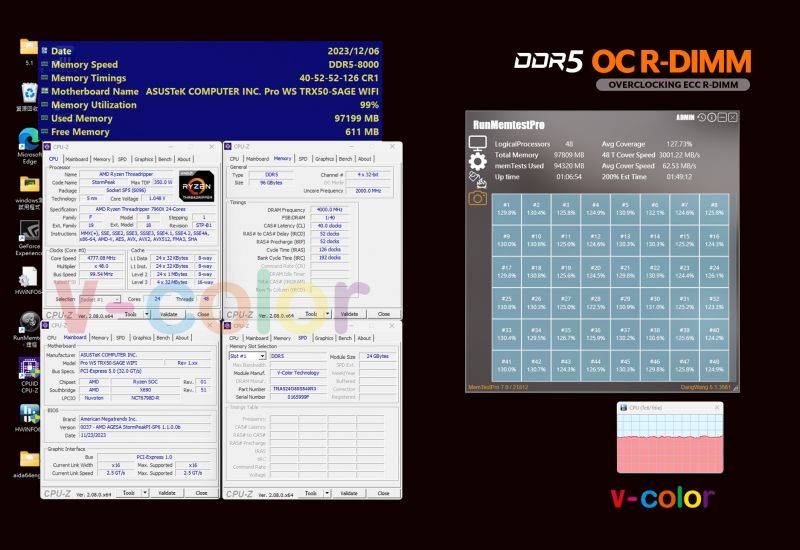Screen dimensions: 800x550
Task: Switch to SPD tab in Memory CPU-Z window
Action: (x=303, y=158)
